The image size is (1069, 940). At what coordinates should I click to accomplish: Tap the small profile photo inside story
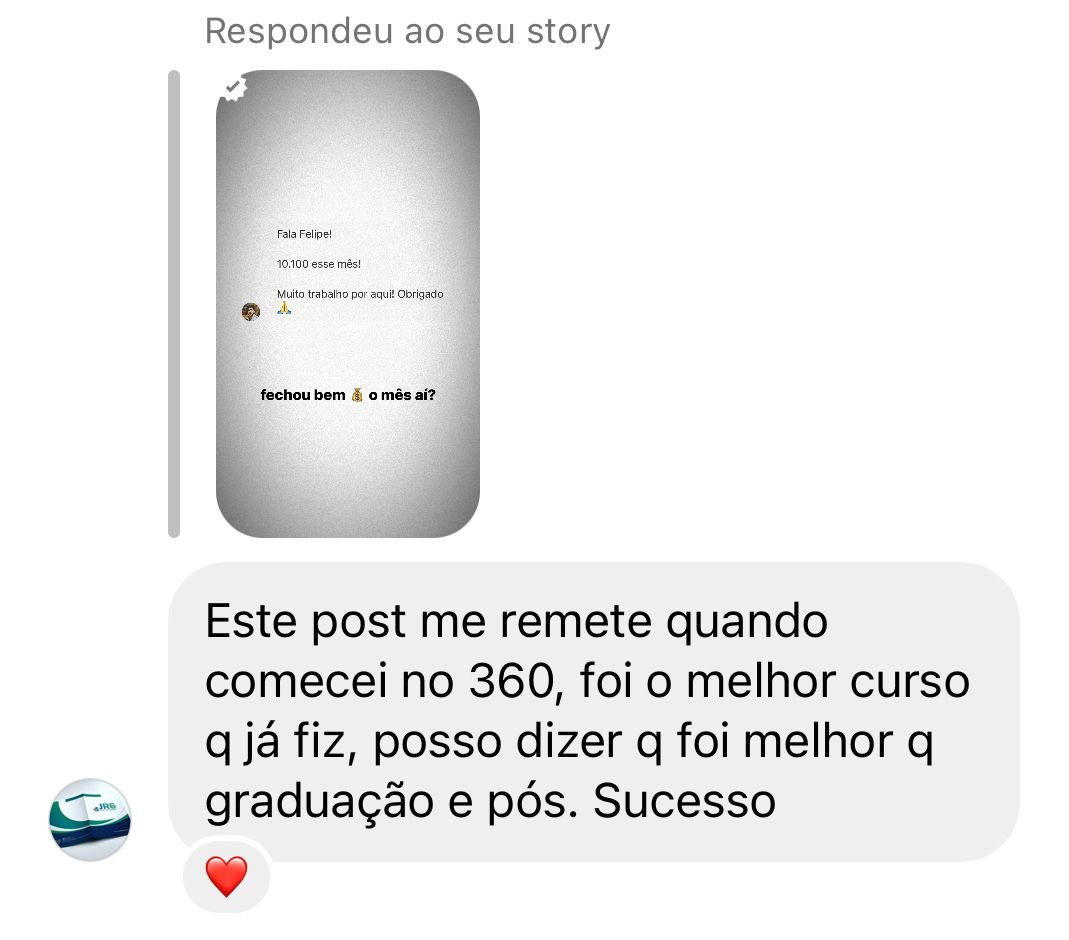coord(251,312)
